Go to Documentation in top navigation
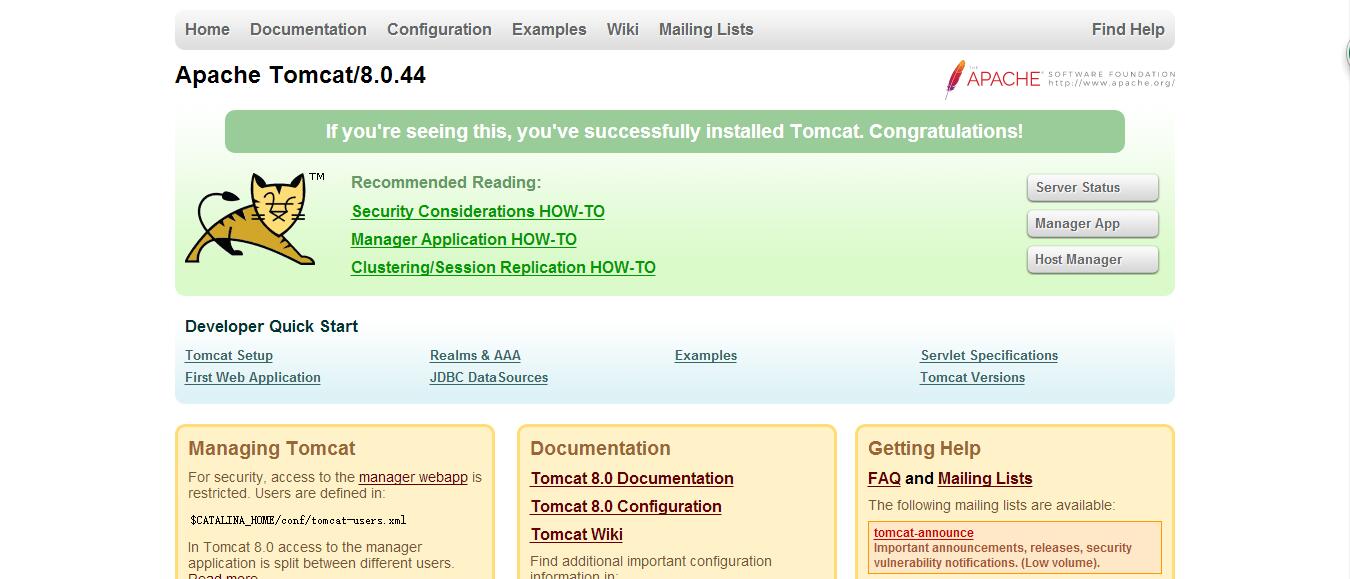 pyautogui.click(x=308, y=30)
